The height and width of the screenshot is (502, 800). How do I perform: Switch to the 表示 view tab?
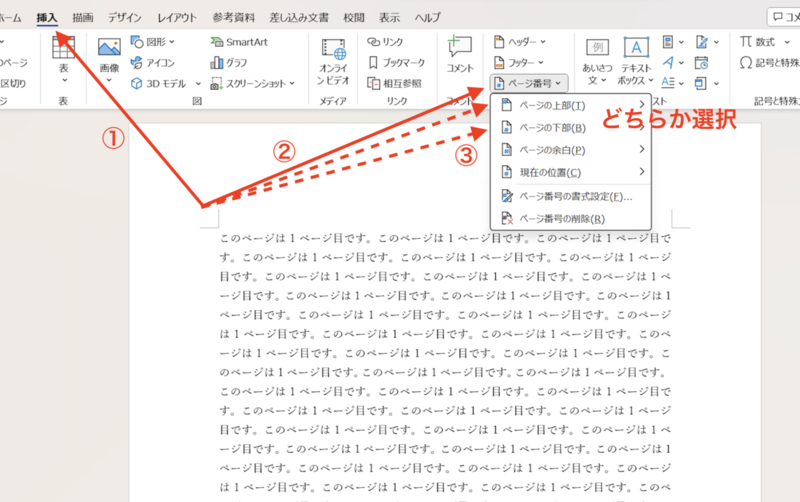[389, 17]
